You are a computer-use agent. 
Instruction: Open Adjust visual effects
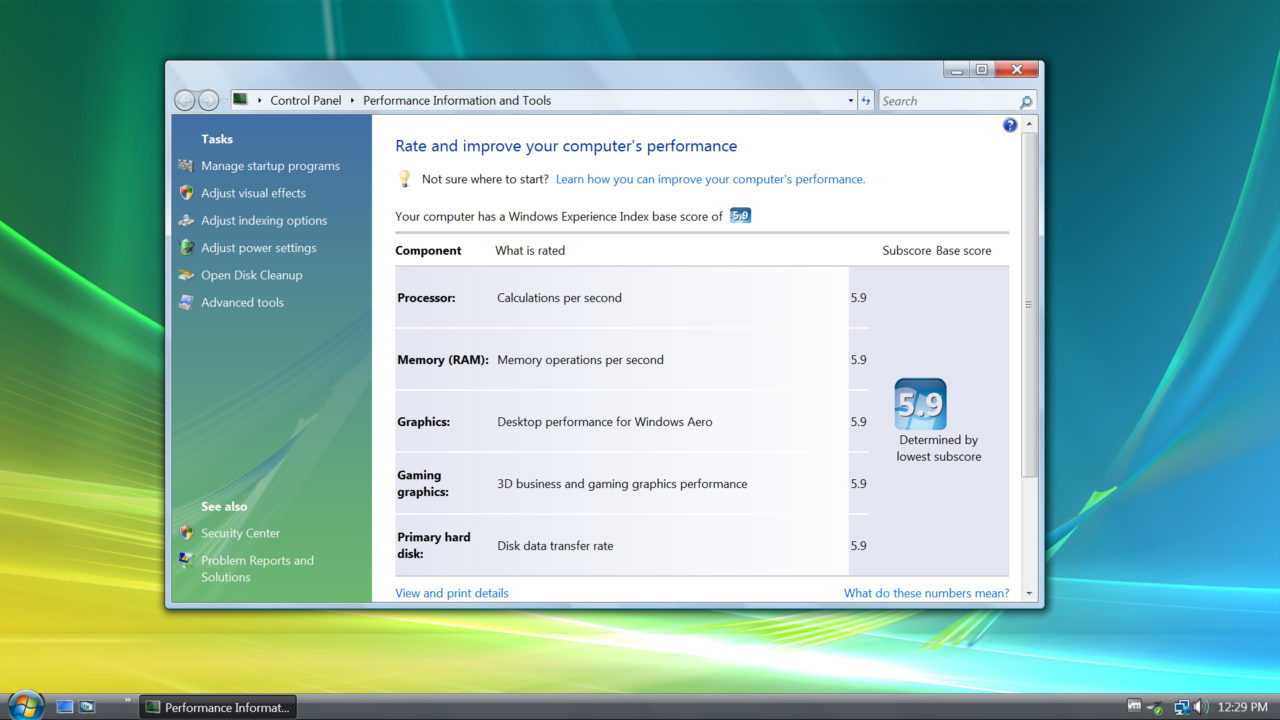[x=253, y=193]
